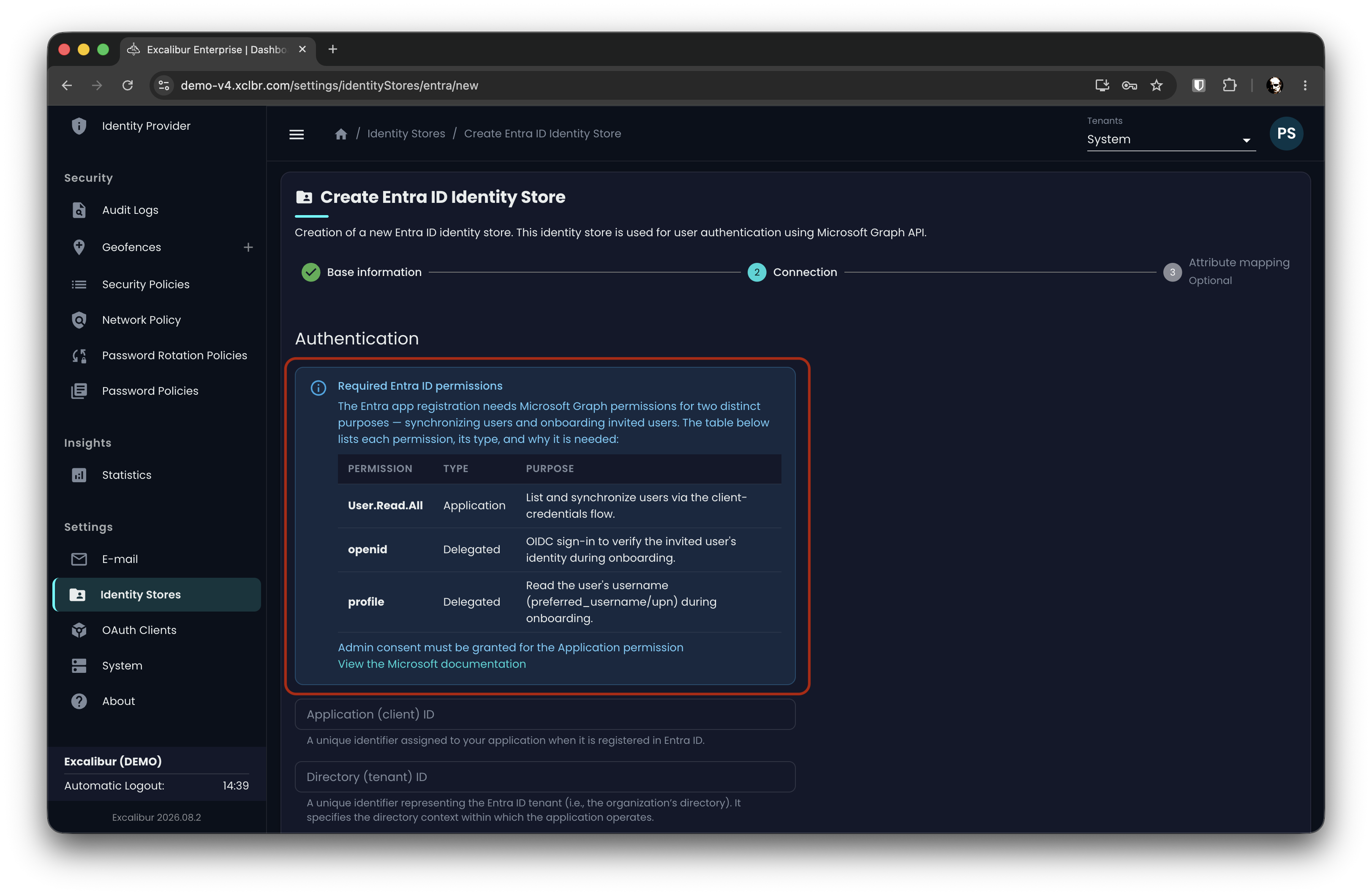Open Chrome's three-dot menu
1372x896 pixels.
pyautogui.click(x=1305, y=85)
